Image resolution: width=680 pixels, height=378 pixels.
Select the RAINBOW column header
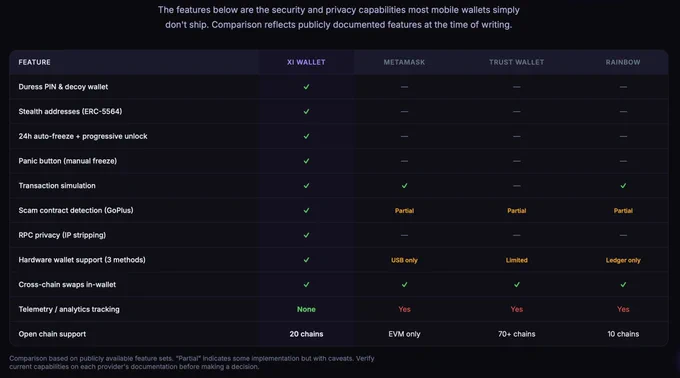pos(623,62)
